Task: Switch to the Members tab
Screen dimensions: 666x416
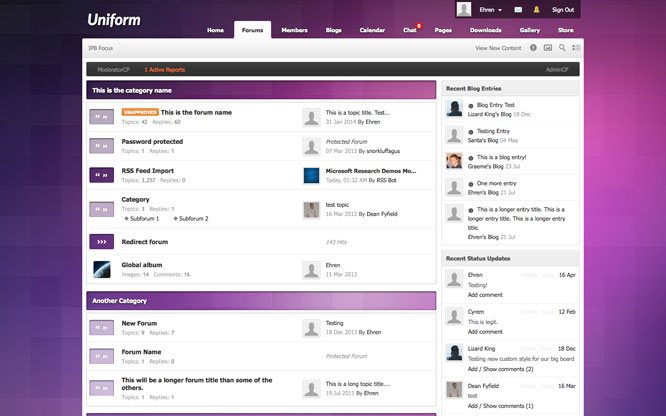Action: (x=294, y=30)
